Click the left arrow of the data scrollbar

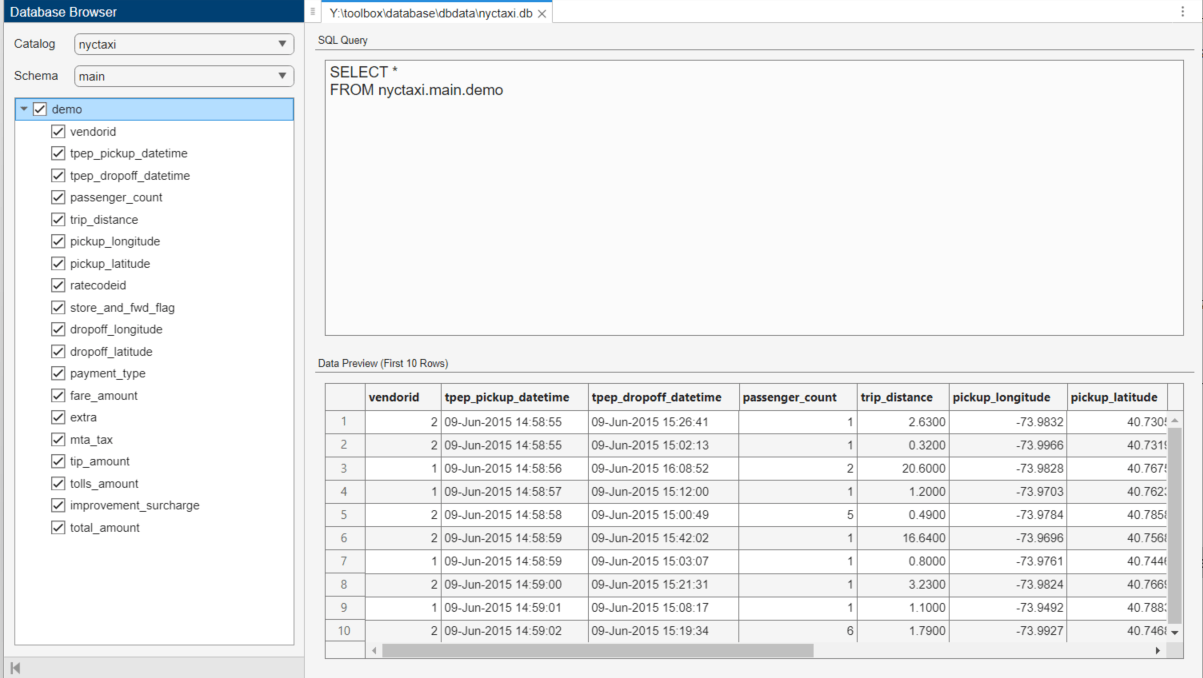(374, 650)
